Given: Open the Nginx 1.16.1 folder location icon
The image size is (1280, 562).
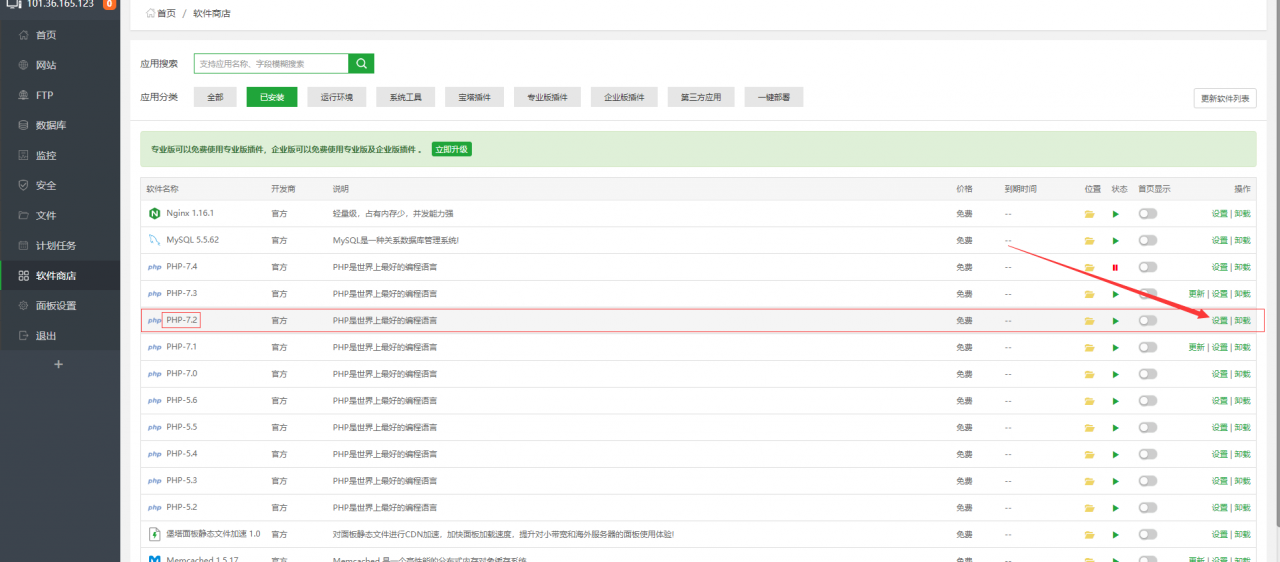Looking at the screenshot, I should click(1090, 214).
